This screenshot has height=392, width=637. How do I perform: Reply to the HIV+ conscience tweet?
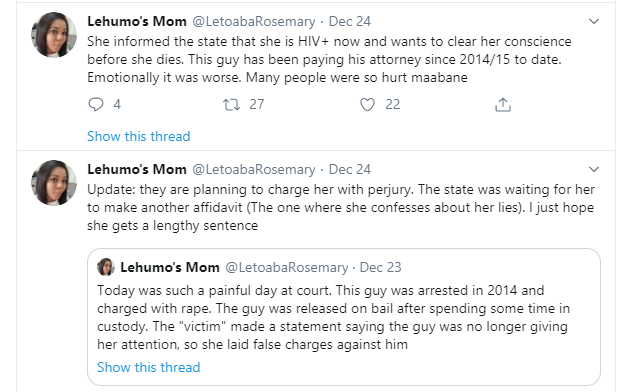(x=96, y=104)
